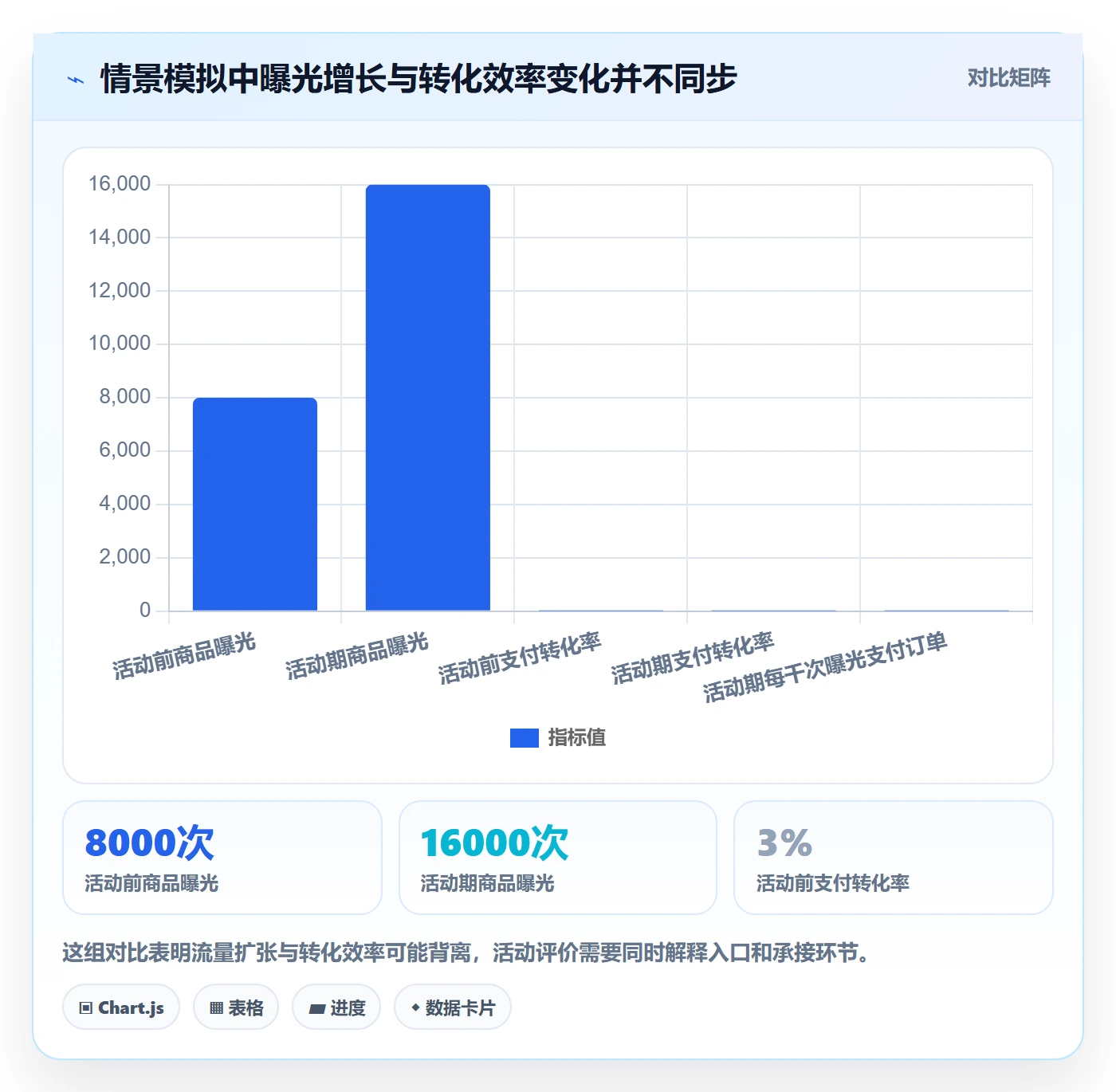The width and height of the screenshot is (1116, 1092).
Task: Click the bar icon on 进度 chip
Action: click(316, 1009)
